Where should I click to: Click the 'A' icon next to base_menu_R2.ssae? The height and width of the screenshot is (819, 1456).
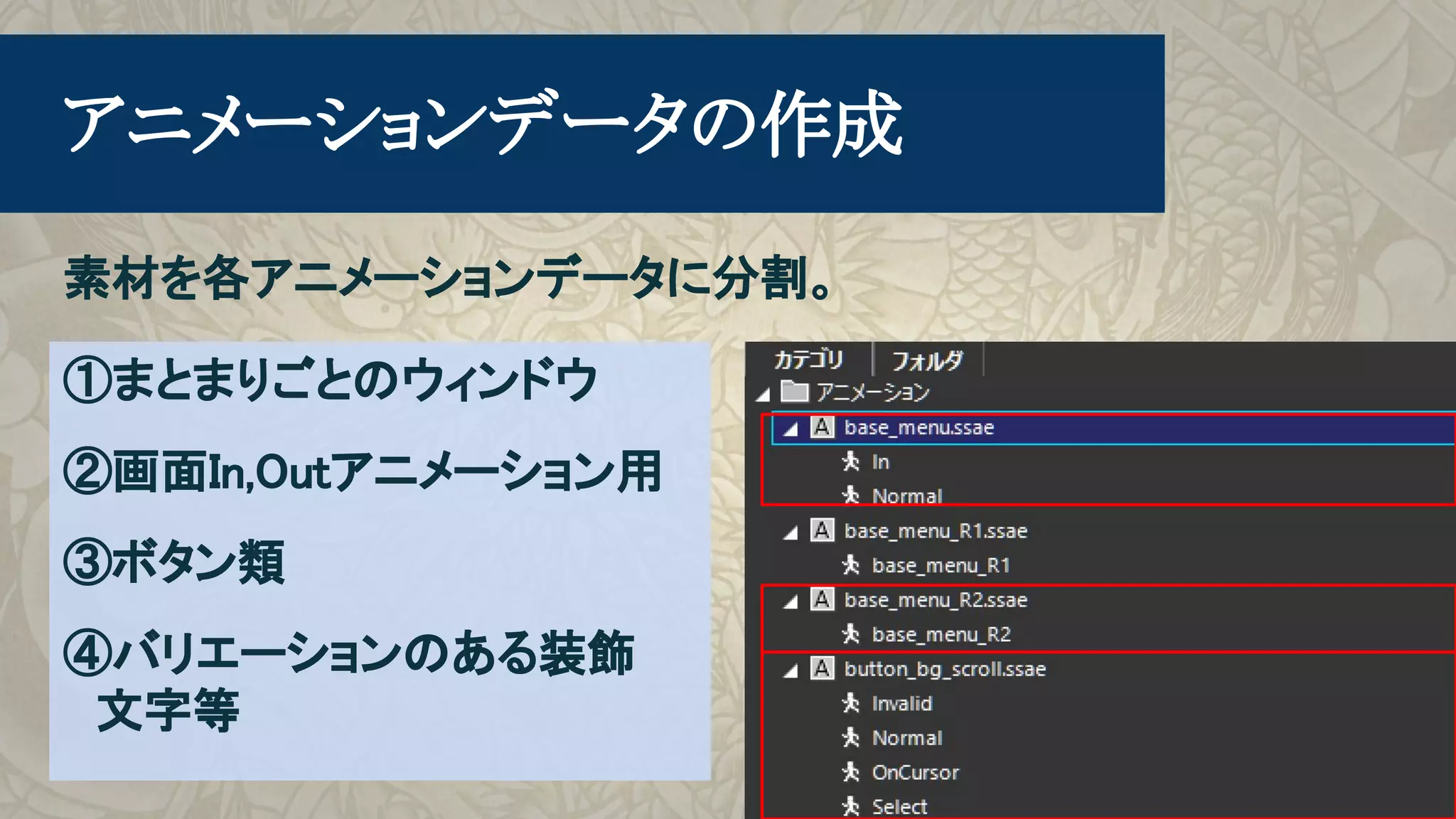pyautogui.click(x=822, y=599)
